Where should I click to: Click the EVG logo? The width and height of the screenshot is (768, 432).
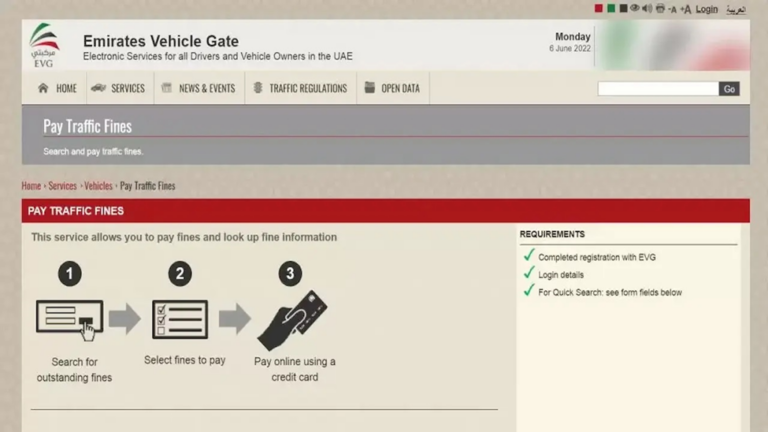pyautogui.click(x=44, y=44)
